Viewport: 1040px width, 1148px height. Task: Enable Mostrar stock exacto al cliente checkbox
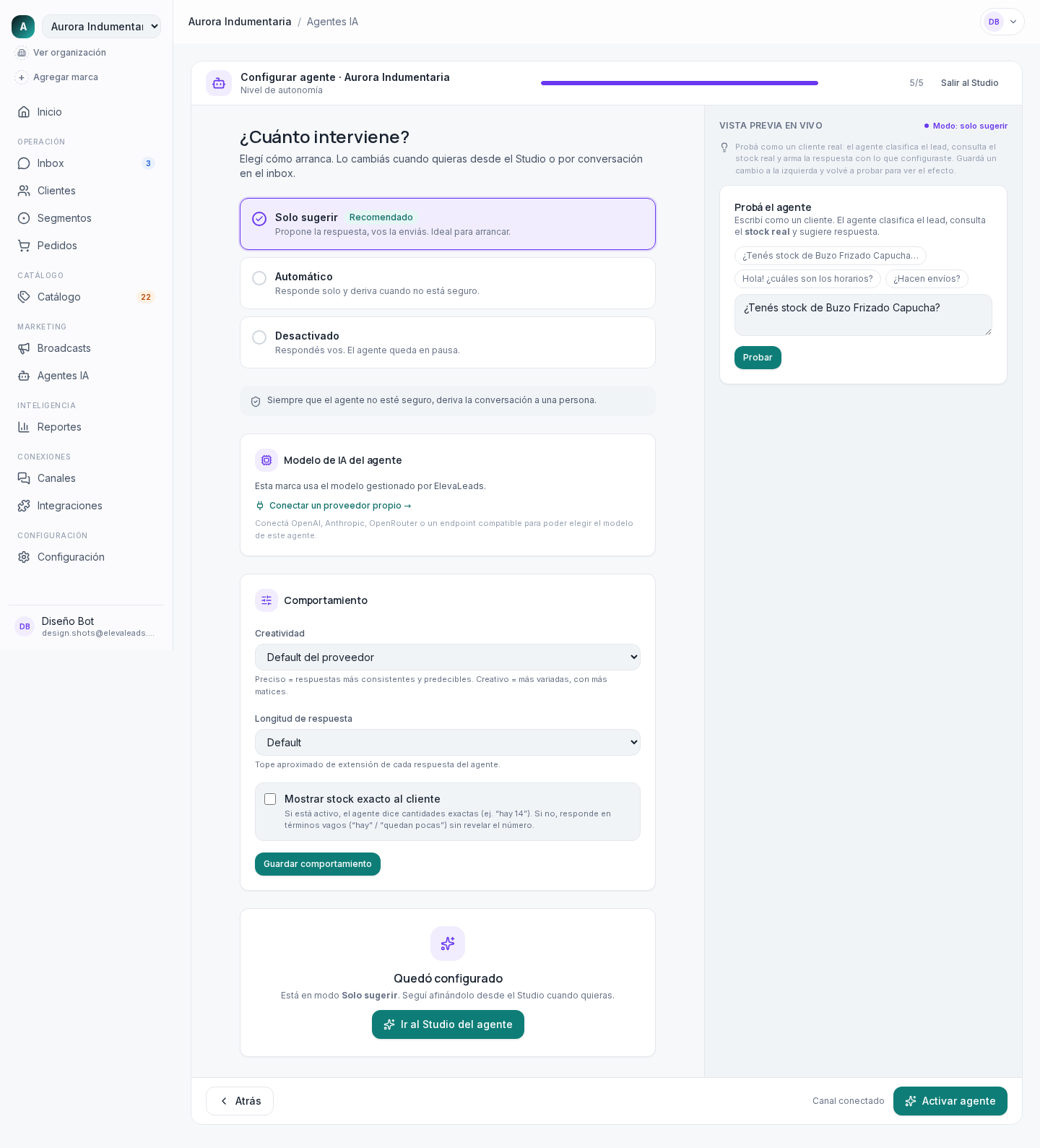[x=270, y=799]
